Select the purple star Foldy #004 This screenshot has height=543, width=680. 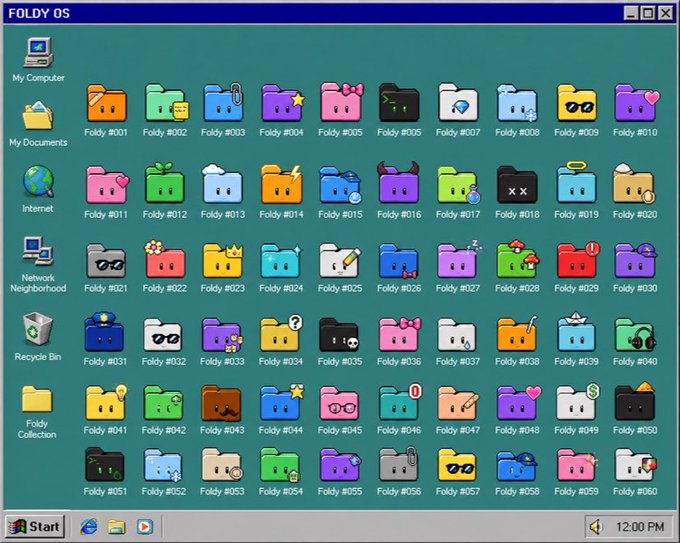click(x=283, y=103)
